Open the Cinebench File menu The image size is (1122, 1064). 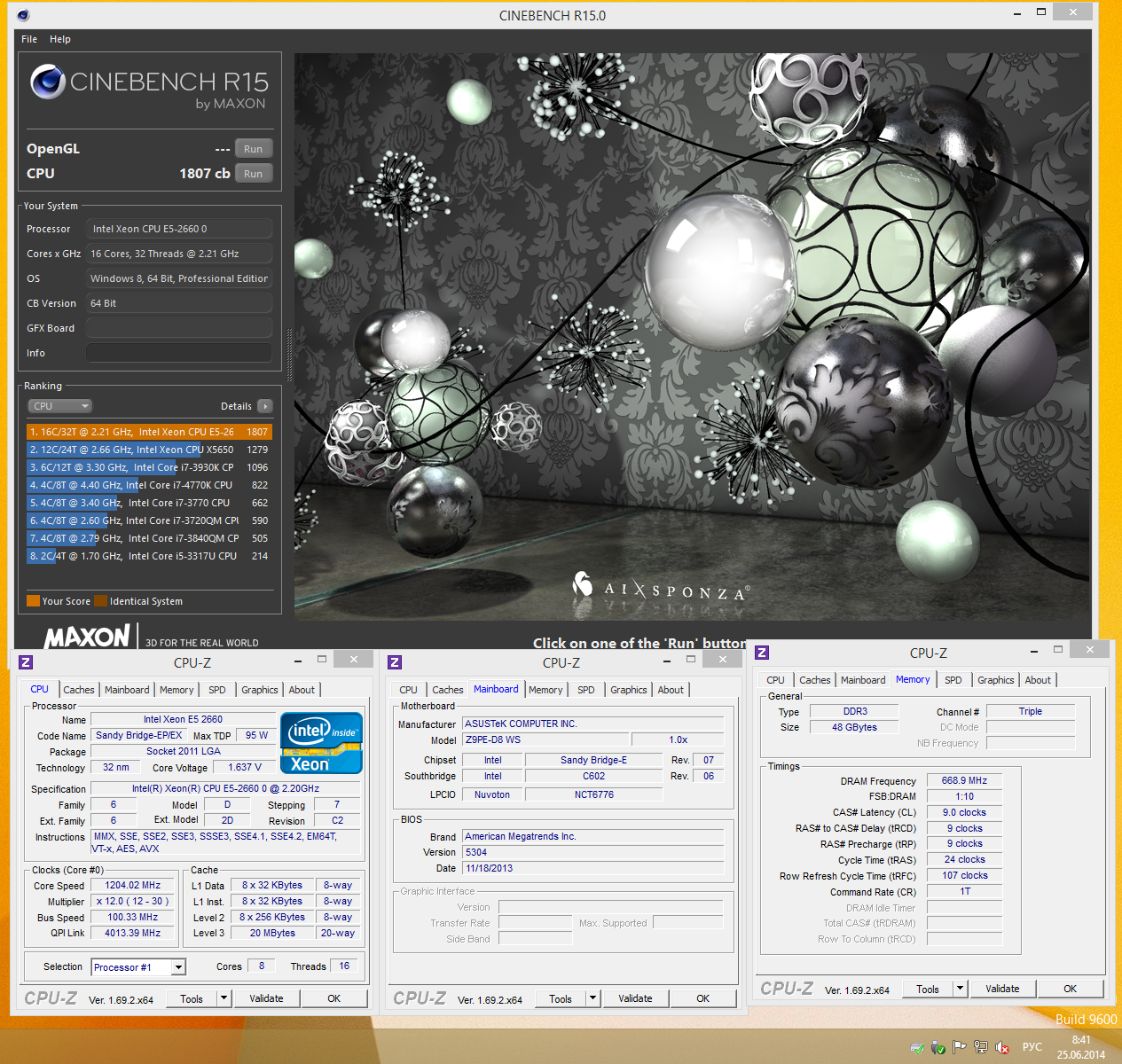click(29, 39)
